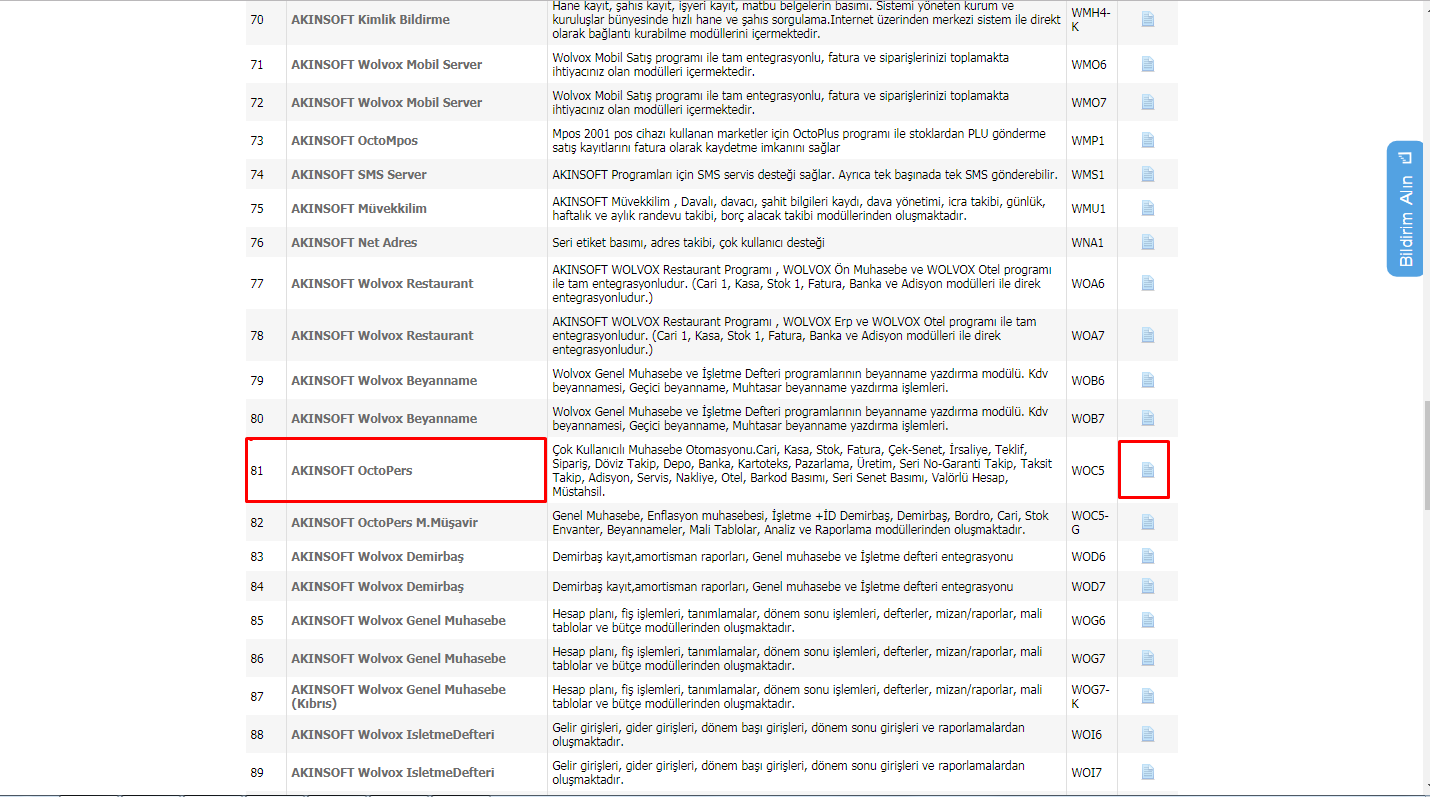Select the AKINSOFT OctoPers M.Müşavir name

(x=384, y=522)
